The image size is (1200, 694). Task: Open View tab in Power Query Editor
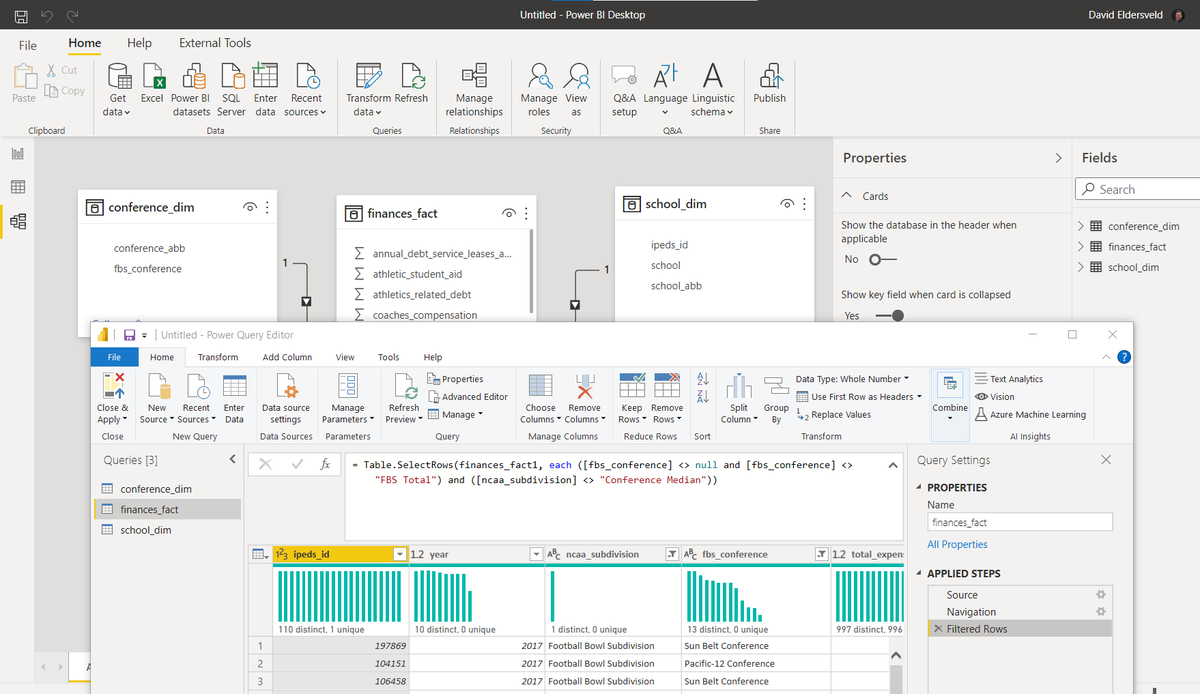(345, 357)
